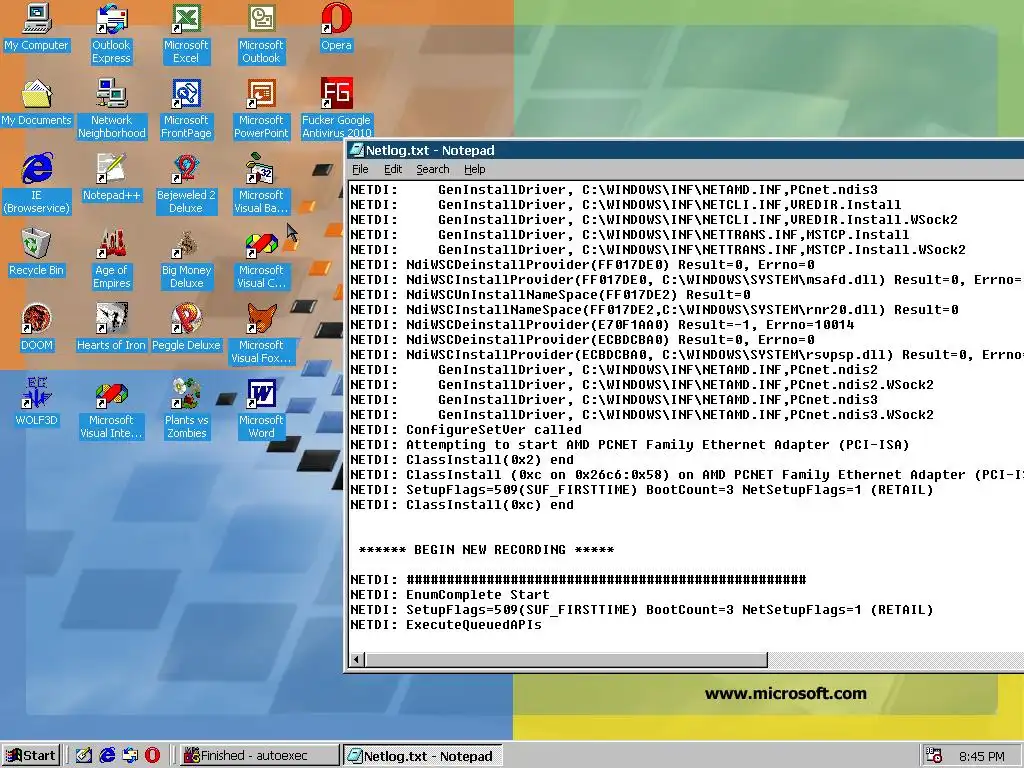Open the Help menu in Notepad
This screenshot has width=1024, height=768.
point(475,169)
